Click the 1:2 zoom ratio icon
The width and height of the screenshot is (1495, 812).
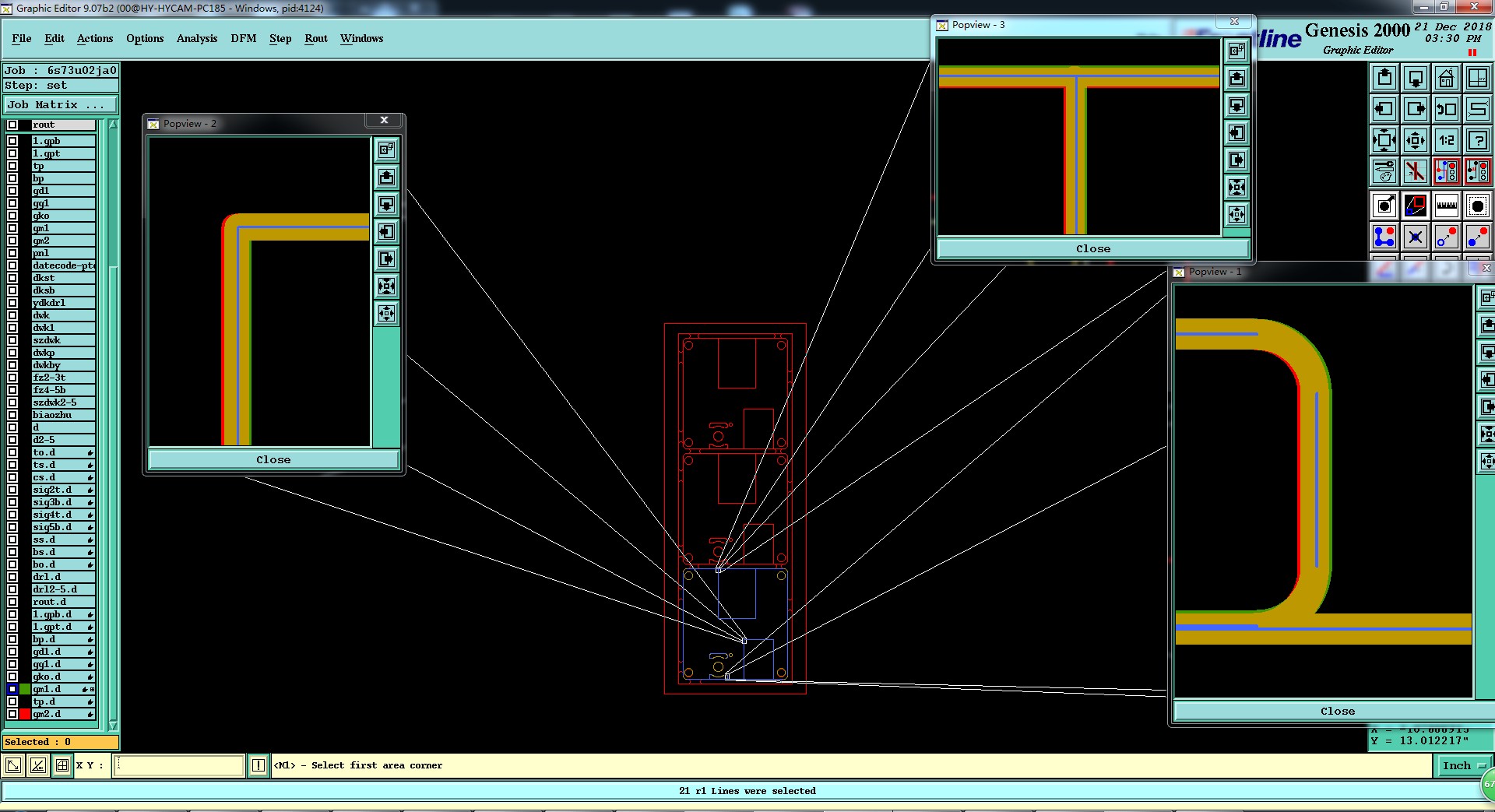pos(1447,140)
